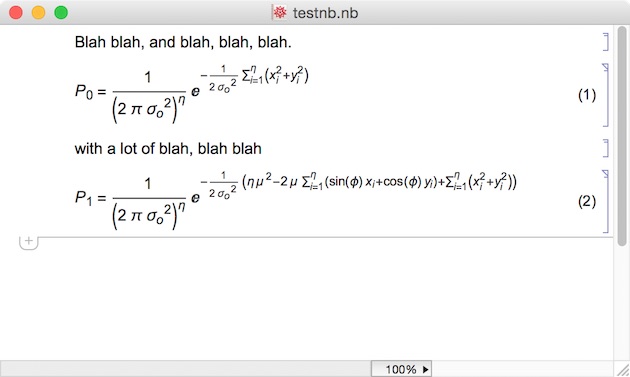Viewport: 630px width, 377px height.
Task: Place cursor in 'Blah blah, and blah' text
Action: 183,42
